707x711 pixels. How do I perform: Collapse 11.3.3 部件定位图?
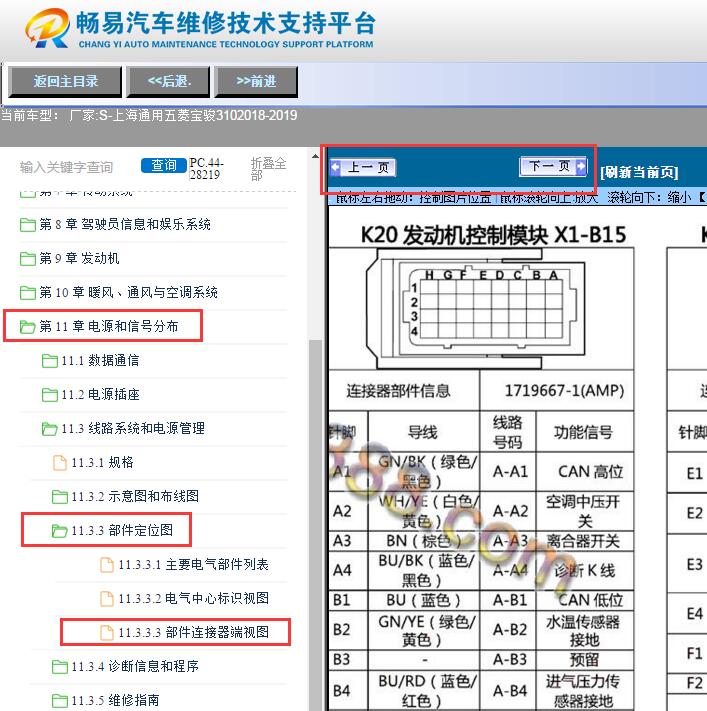pyautogui.click(x=122, y=530)
